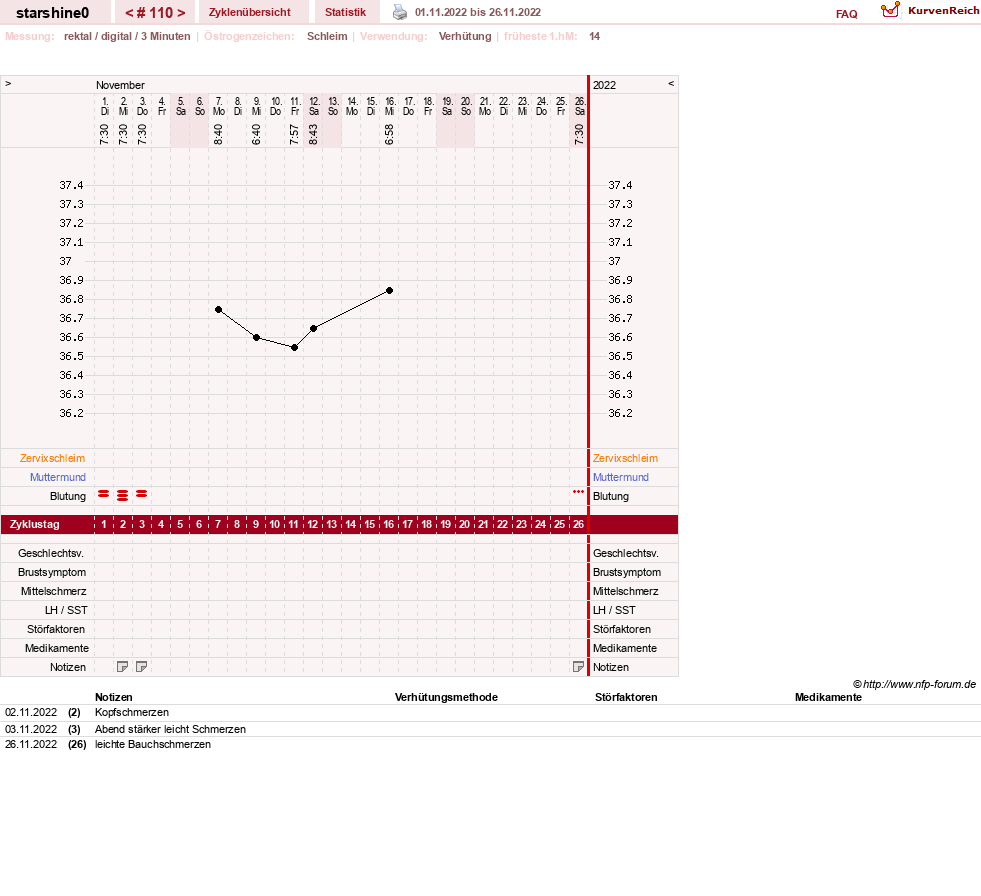
Task: Select temperature point on 7 November
Action: tap(218, 310)
